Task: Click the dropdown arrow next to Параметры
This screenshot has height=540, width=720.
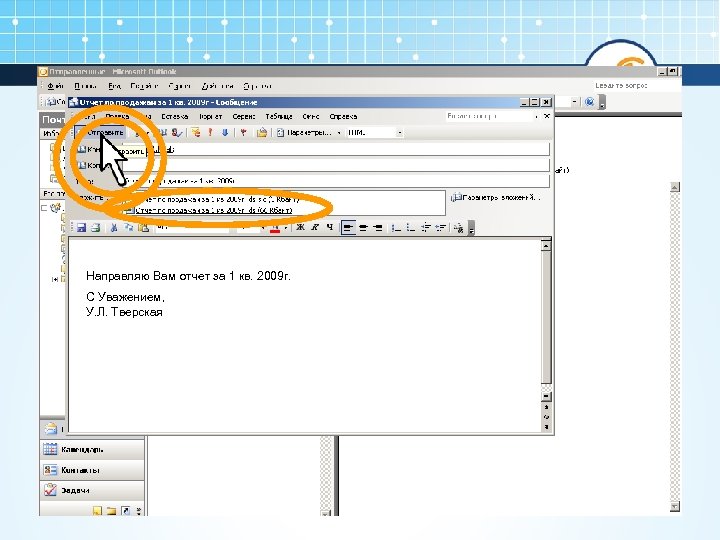Action: [x=339, y=133]
